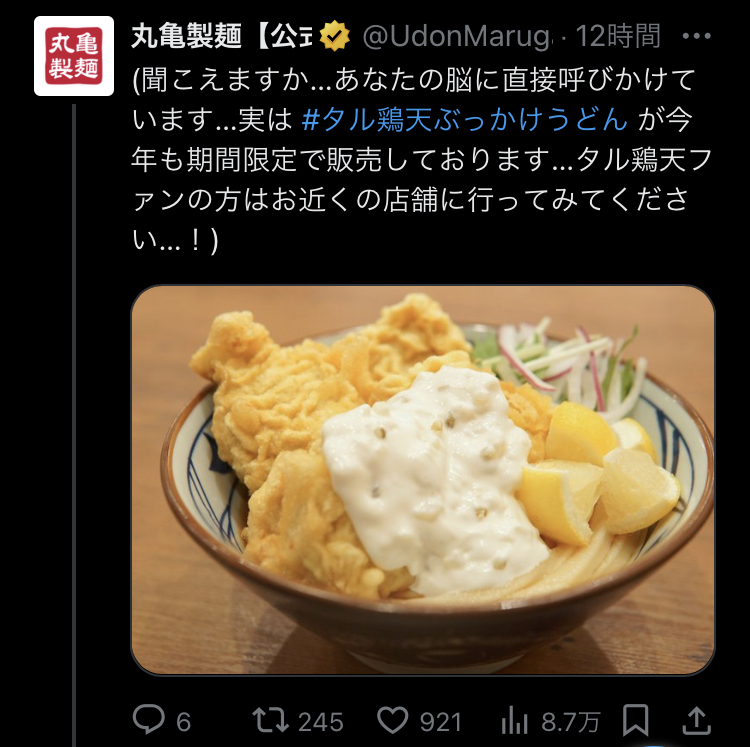The image size is (750, 747).
Task: Open hashtag #タル鶏天ぶっかけうどん
Action: pos(464,119)
